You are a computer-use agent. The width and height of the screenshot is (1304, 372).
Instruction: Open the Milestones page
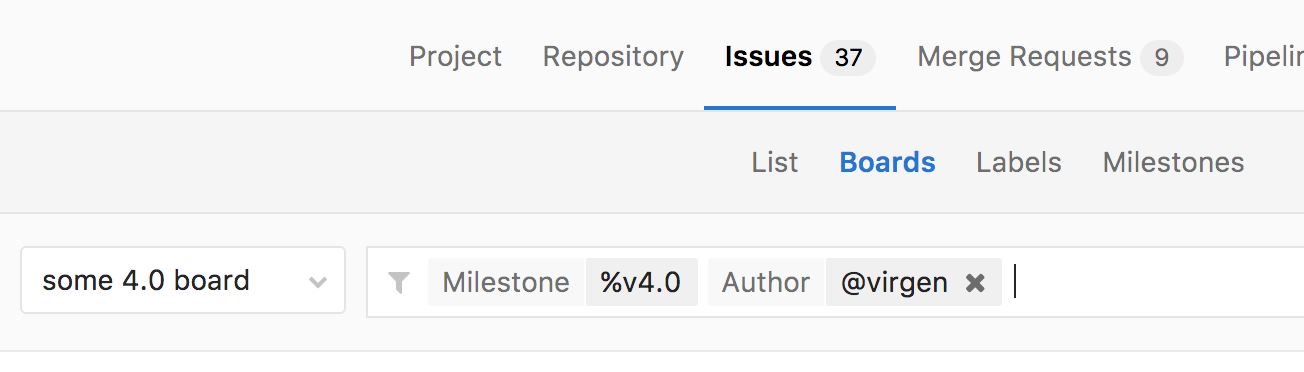(1173, 162)
